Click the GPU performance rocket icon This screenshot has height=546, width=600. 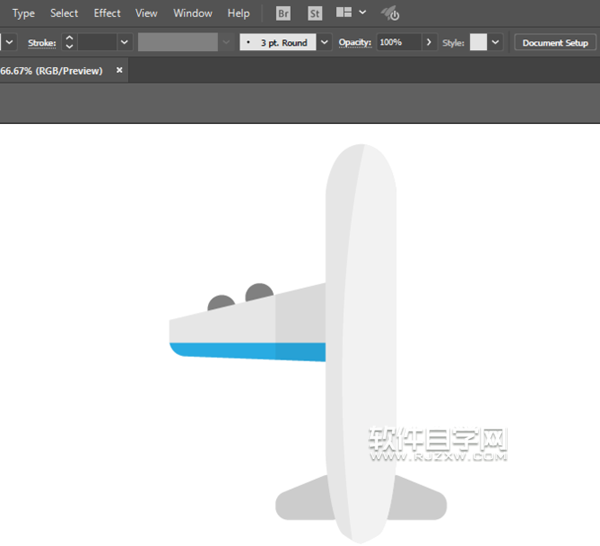(x=391, y=14)
